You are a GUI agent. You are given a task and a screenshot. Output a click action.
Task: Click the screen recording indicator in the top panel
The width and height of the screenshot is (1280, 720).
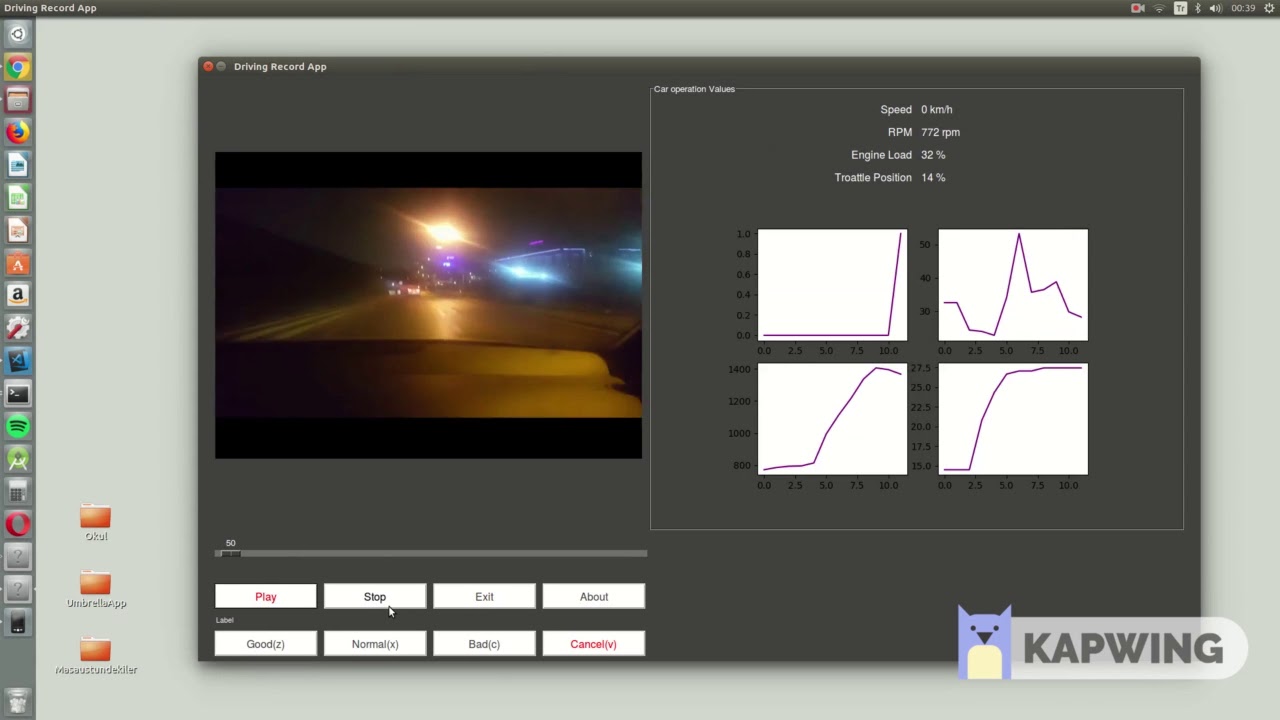click(1138, 8)
